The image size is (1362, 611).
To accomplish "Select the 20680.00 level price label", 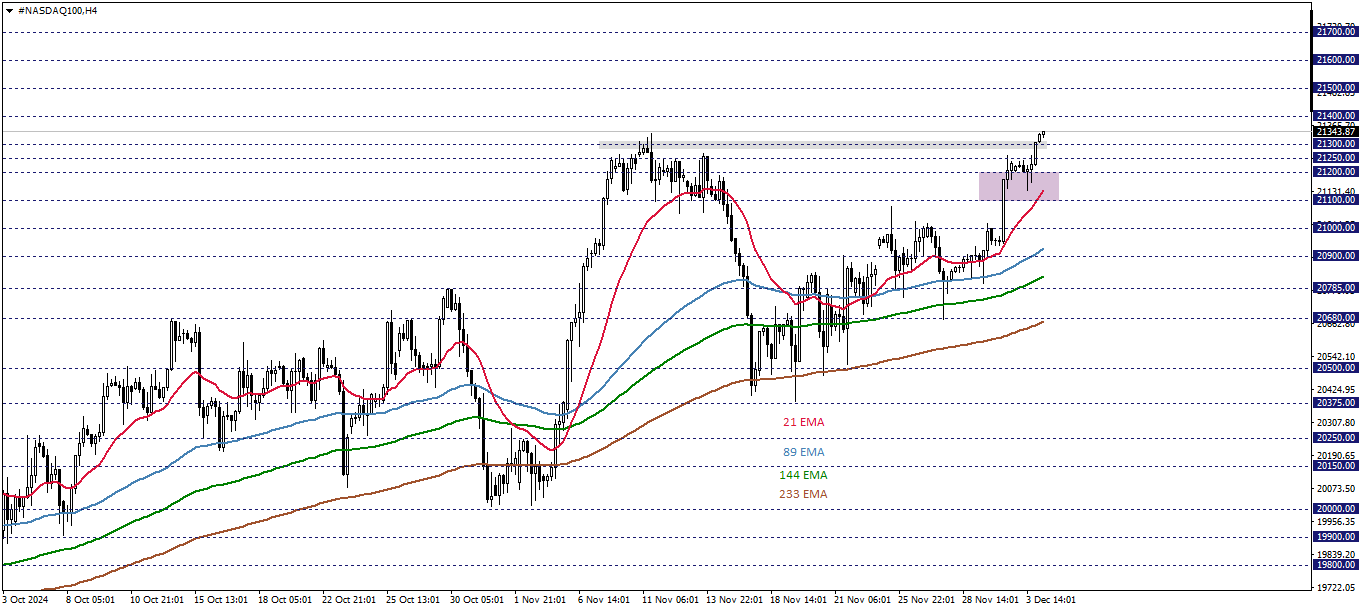I will pyautogui.click(x=1336, y=318).
